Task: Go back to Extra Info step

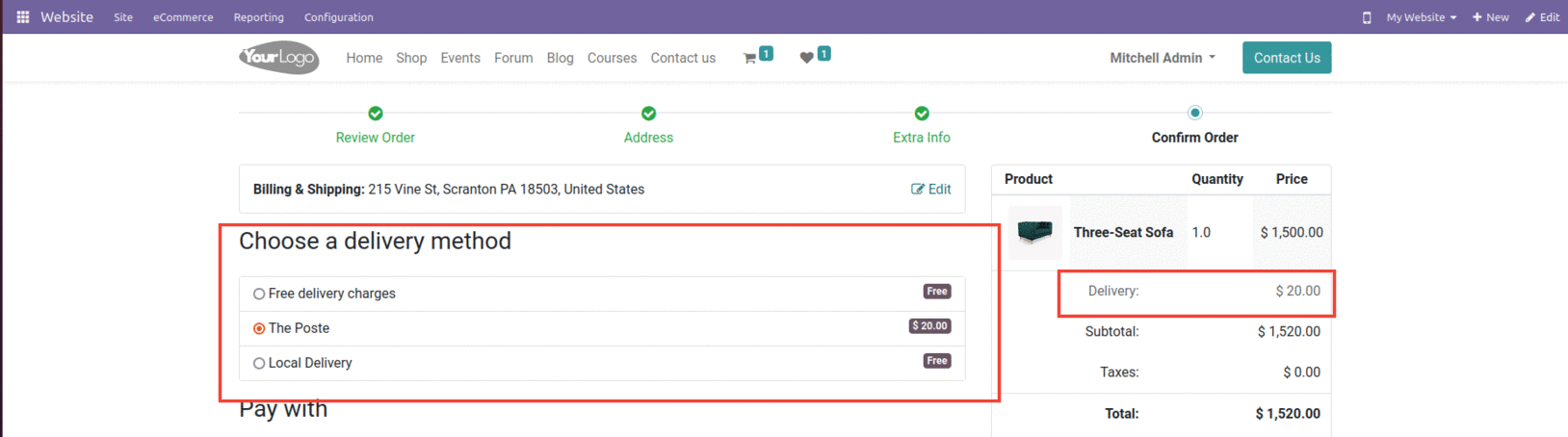Action: (x=922, y=138)
